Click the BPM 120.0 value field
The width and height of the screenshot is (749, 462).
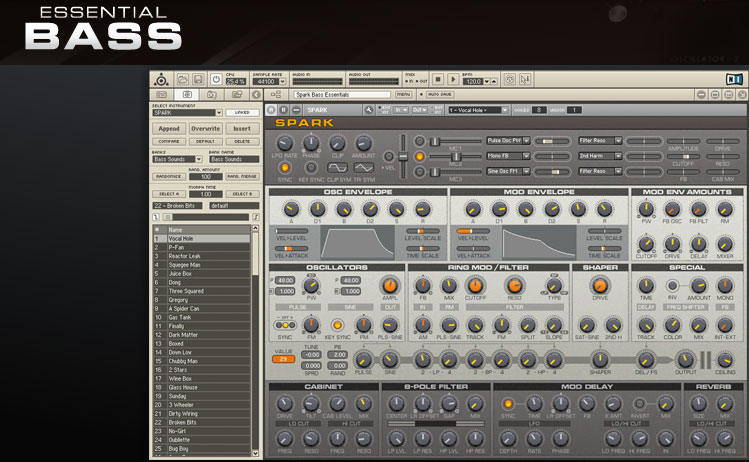(x=472, y=82)
